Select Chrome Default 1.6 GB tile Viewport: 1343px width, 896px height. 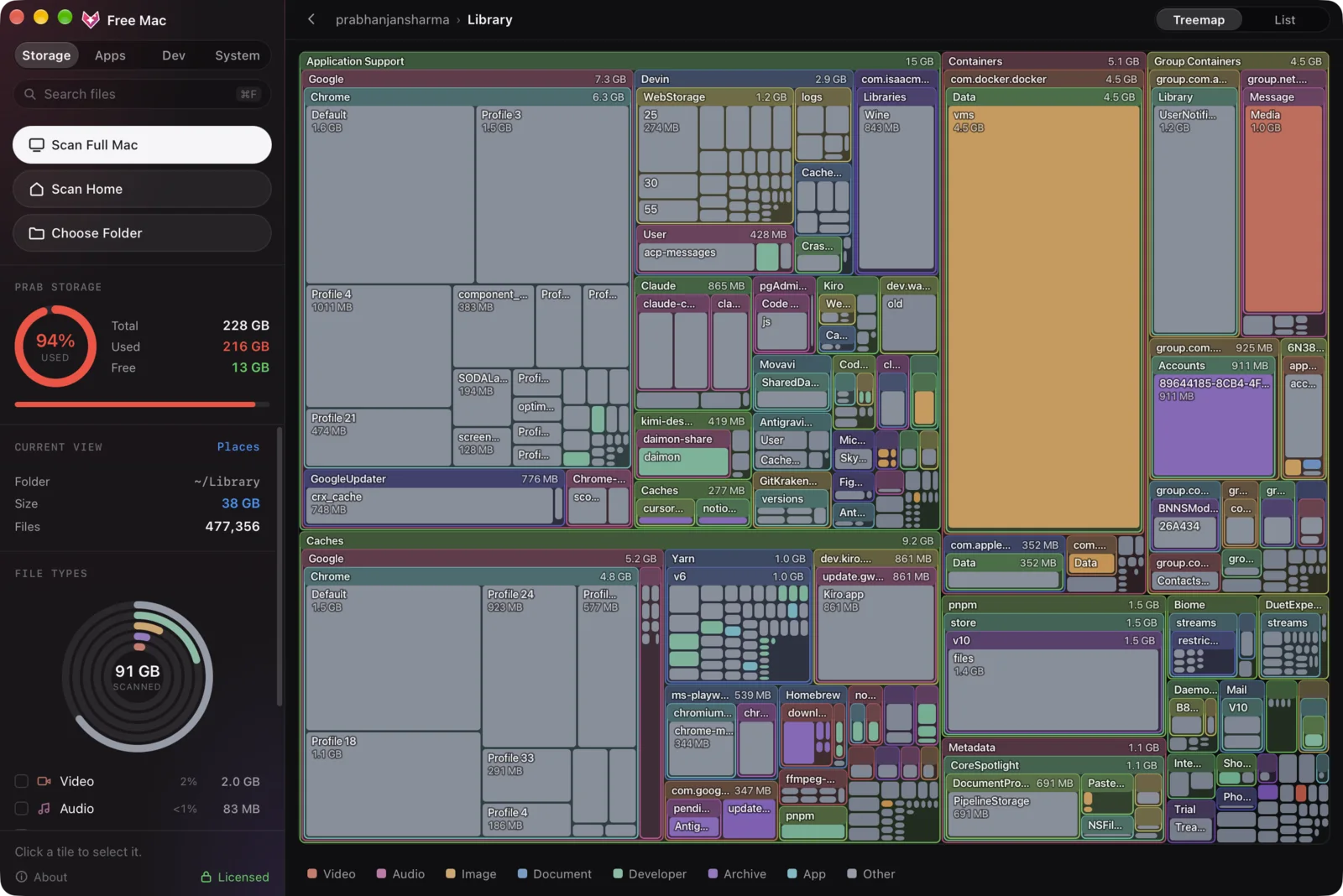(390, 195)
